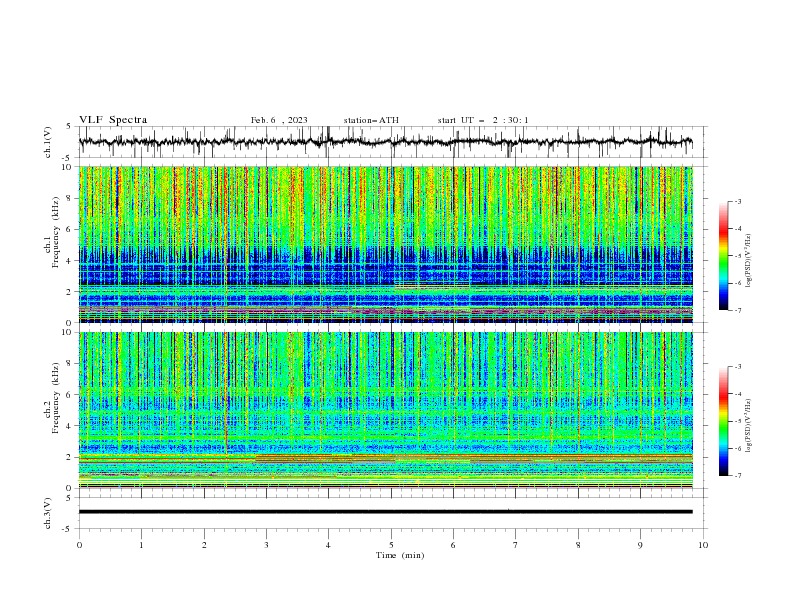Click the '-3' value on ch.2 color bar
Image resolution: width=792 pixels, height=612 pixels.
click(738, 367)
